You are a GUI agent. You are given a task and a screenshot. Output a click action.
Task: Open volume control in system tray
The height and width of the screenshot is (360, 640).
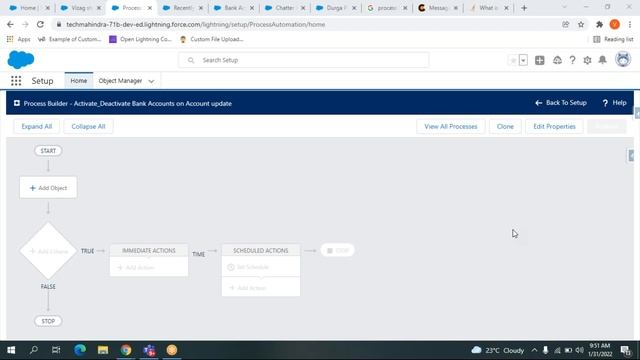pyautogui.click(x=579, y=350)
